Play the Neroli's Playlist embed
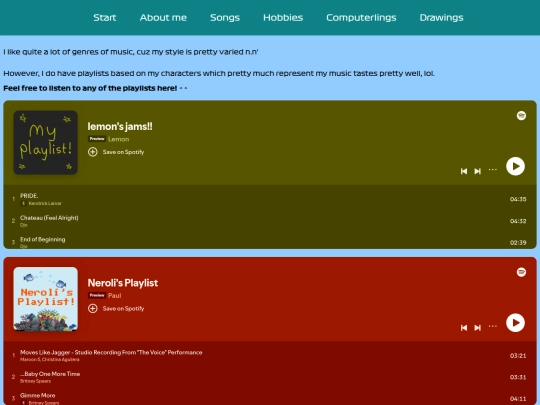The image size is (540, 405). [x=515, y=323]
